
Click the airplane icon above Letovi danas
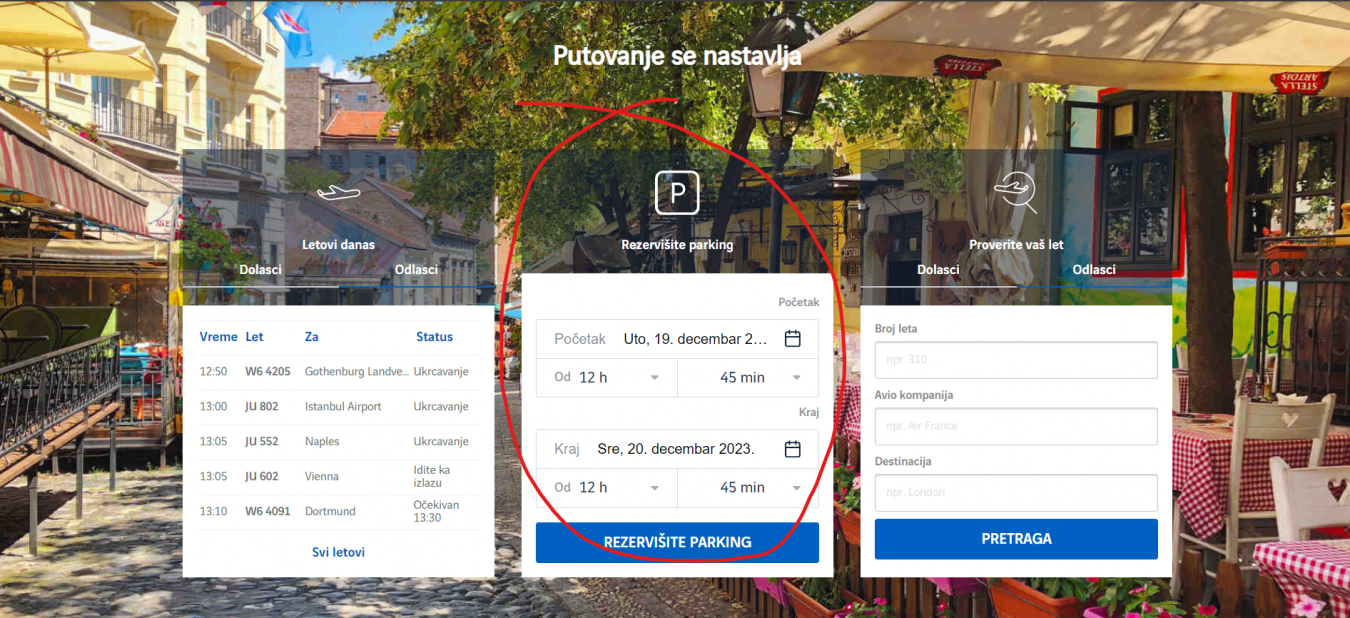[x=338, y=191]
